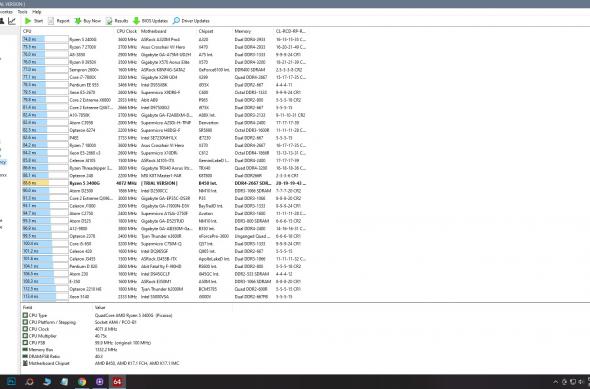The height and width of the screenshot is (389, 590).
Task: Click the CPU Type field icon
Action: [x=25, y=315]
